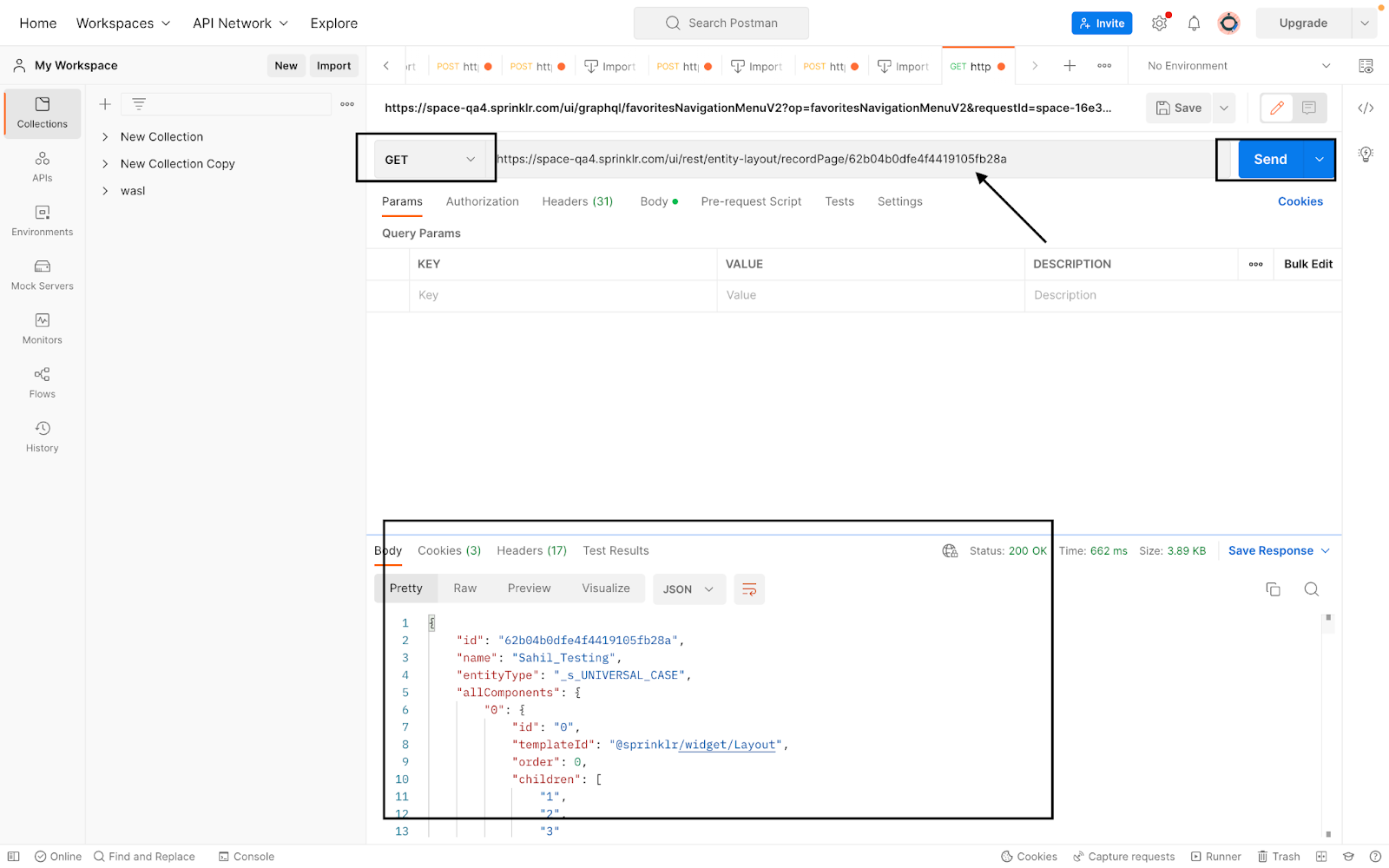Switch to the Headers (31) request tab
The width and height of the screenshot is (1389, 868).
click(577, 201)
